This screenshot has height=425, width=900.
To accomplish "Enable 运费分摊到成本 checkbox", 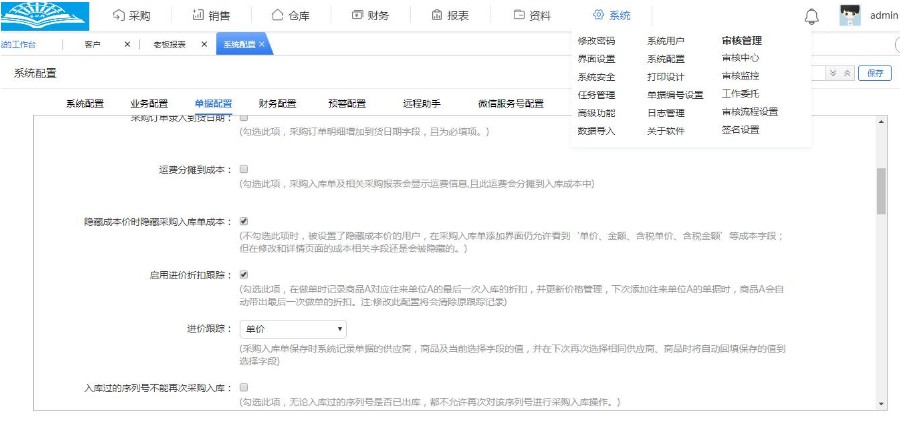I will [243, 169].
